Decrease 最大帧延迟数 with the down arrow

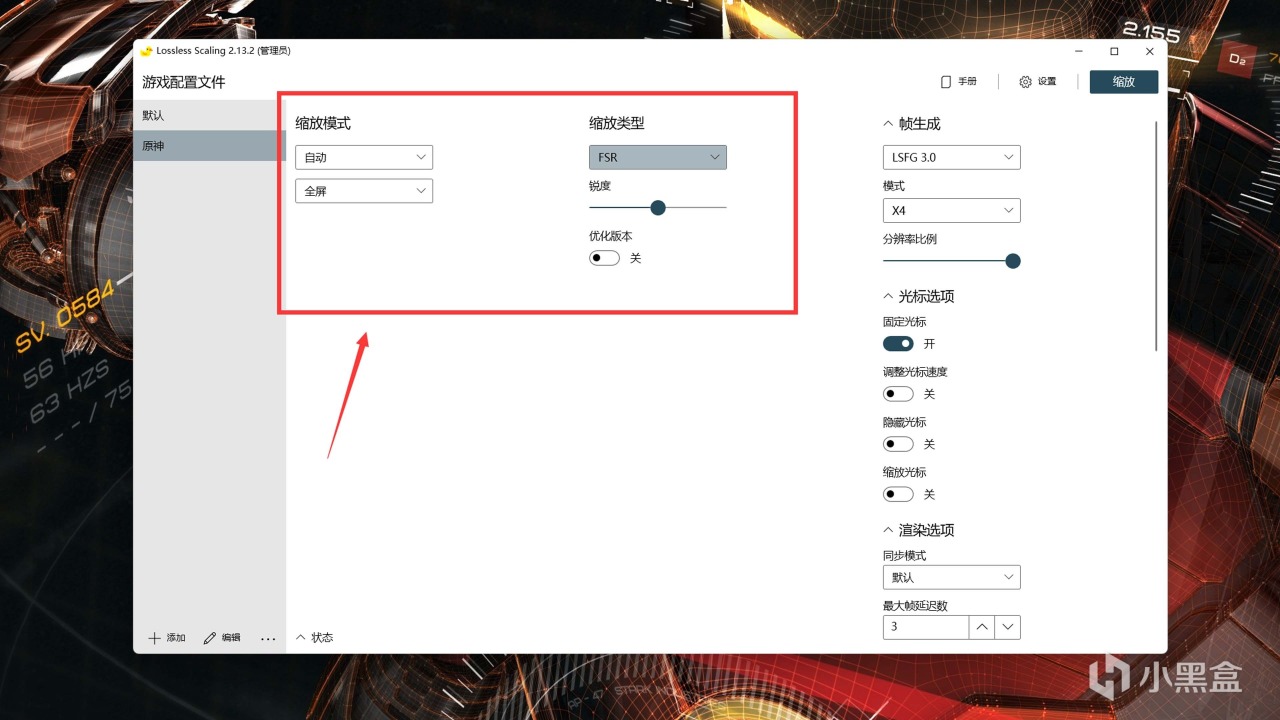pyautogui.click(x=1008, y=627)
